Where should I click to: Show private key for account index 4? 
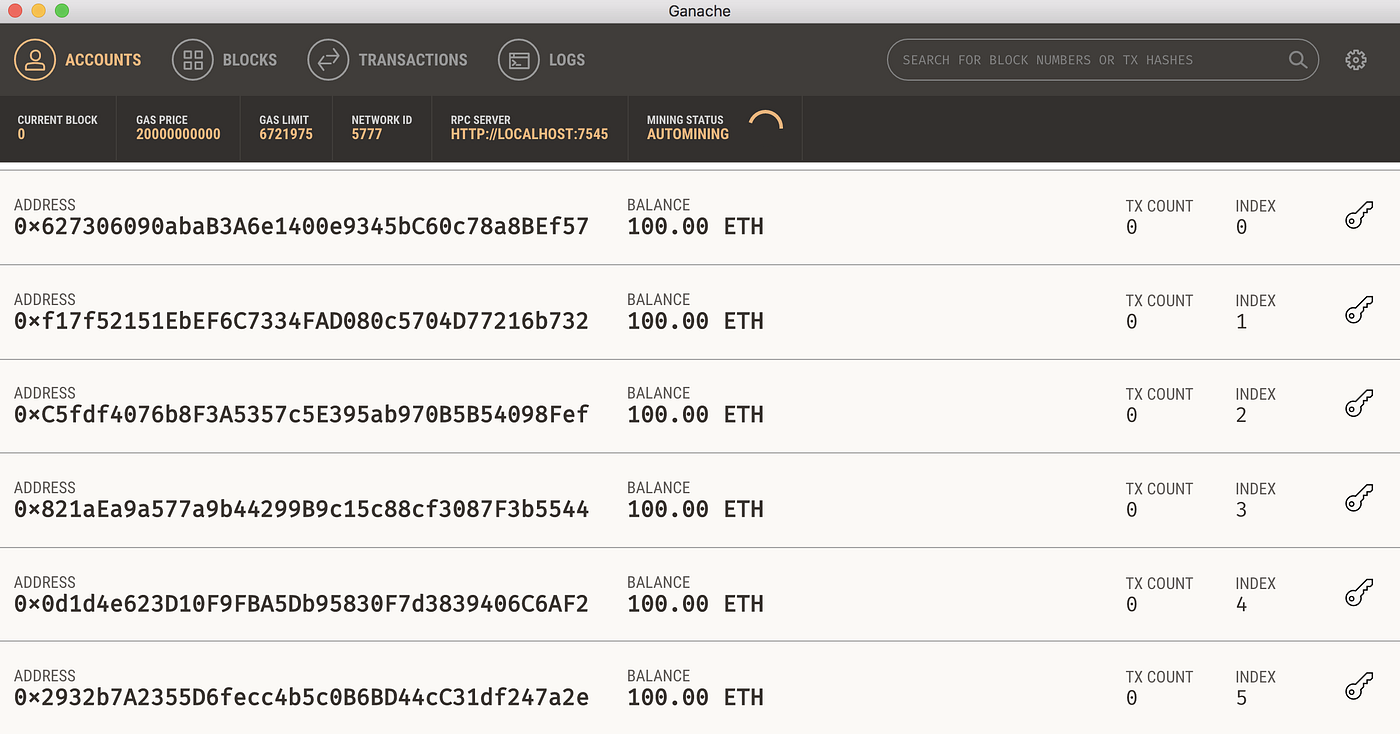coord(1358,593)
